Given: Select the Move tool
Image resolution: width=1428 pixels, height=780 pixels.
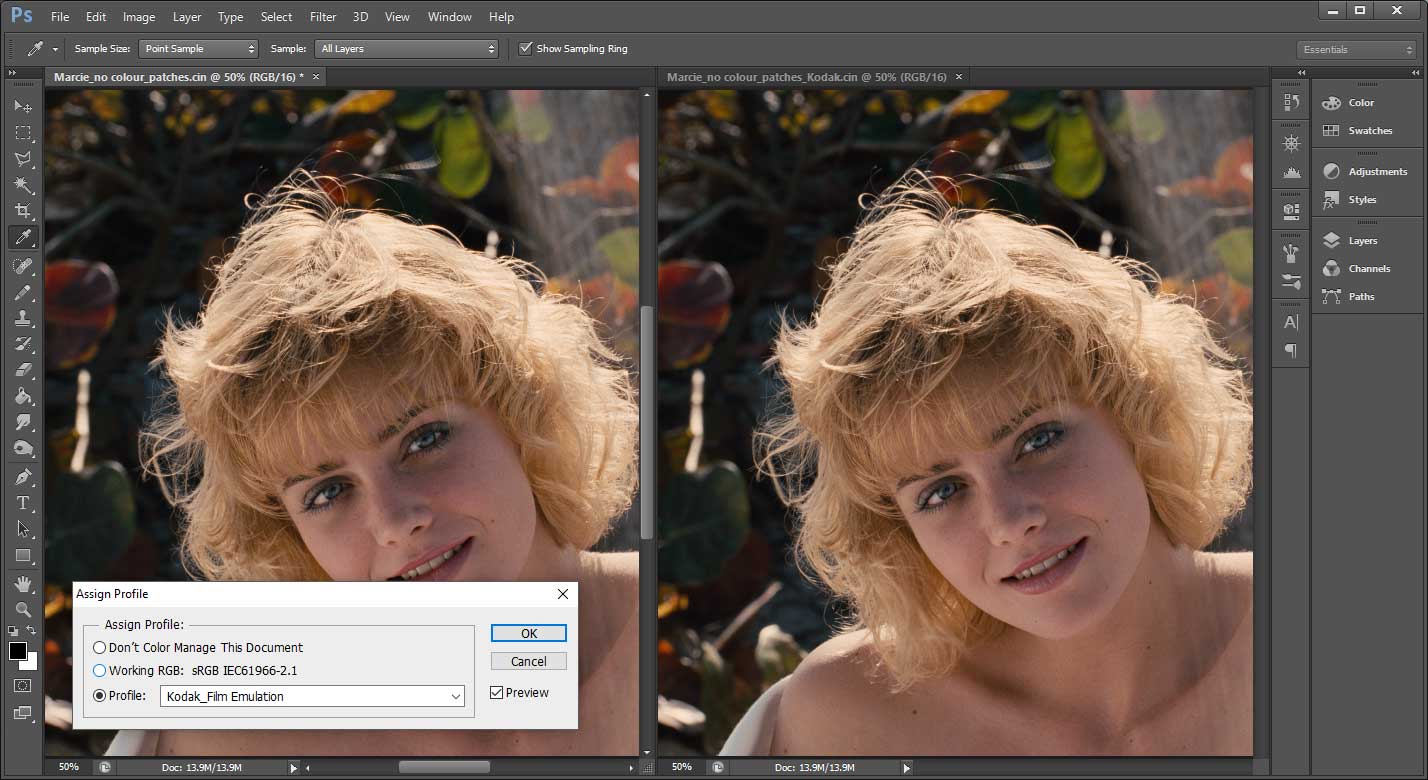Looking at the screenshot, I should coord(23,106).
